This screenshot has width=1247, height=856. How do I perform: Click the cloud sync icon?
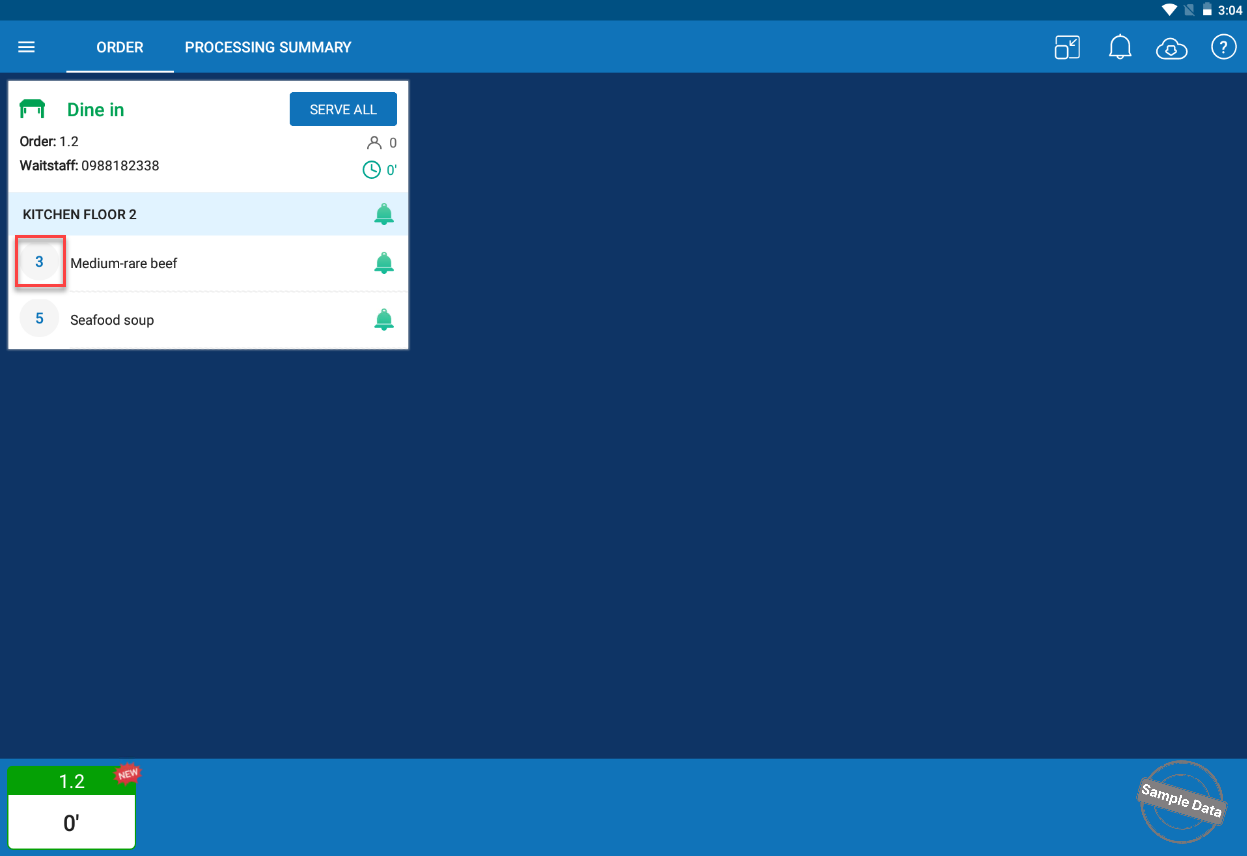1171,48
